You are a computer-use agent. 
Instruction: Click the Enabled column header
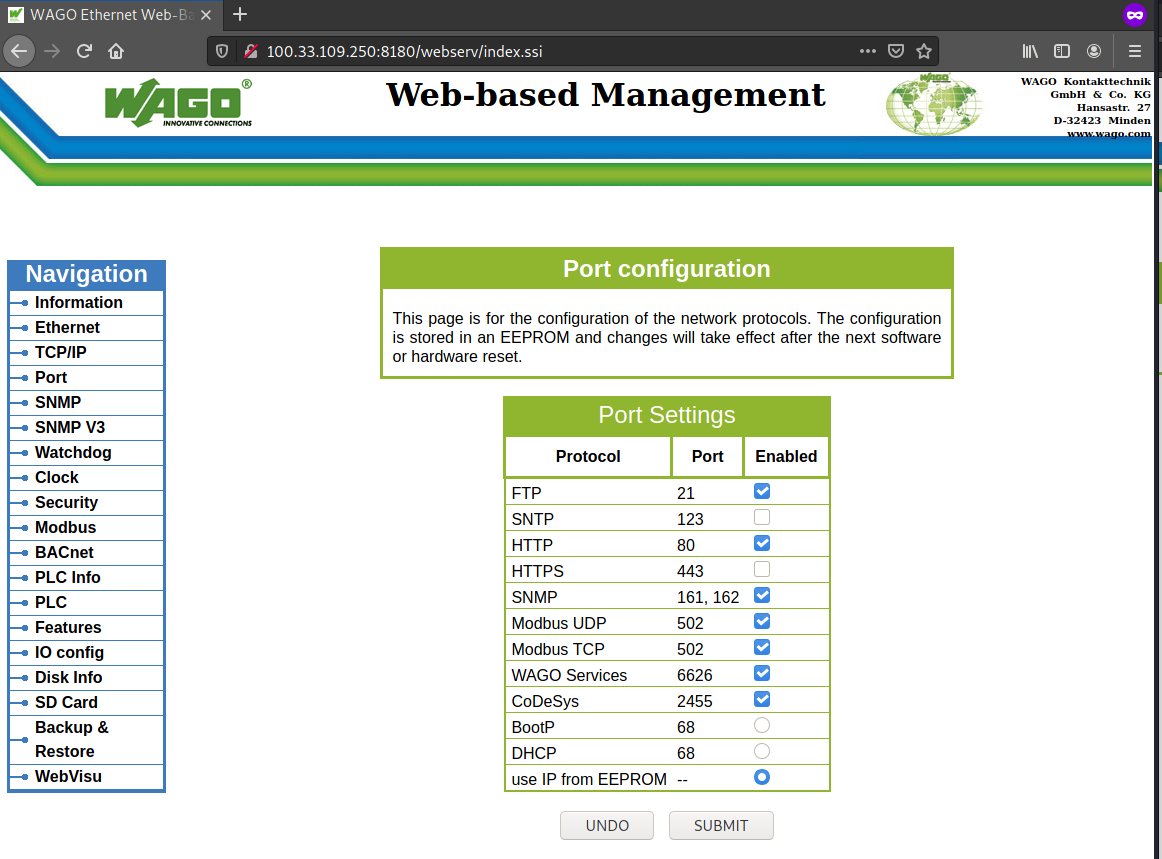[x=786, y=457]
